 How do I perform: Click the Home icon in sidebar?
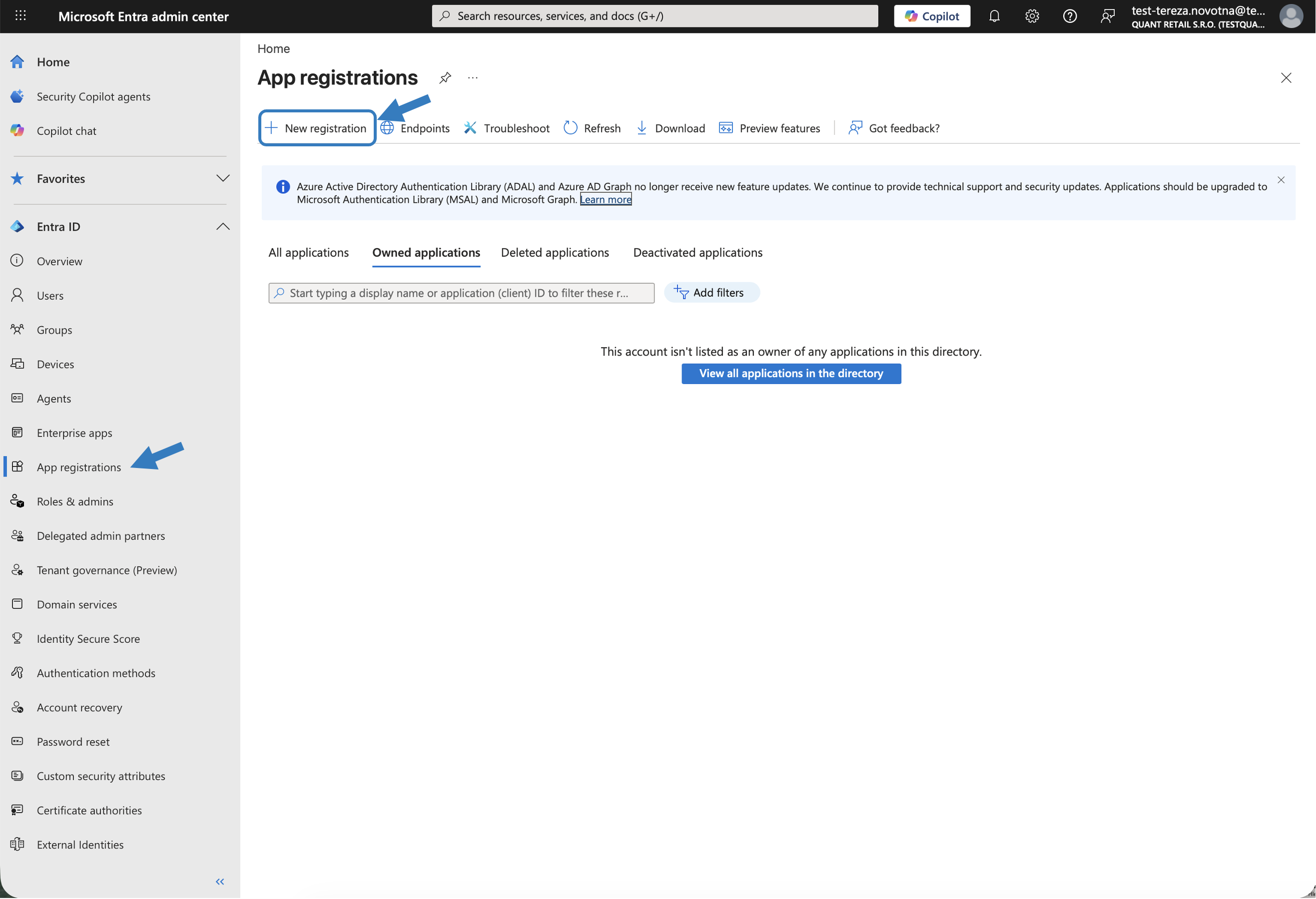pyautogui.click(x=17, y=62)
